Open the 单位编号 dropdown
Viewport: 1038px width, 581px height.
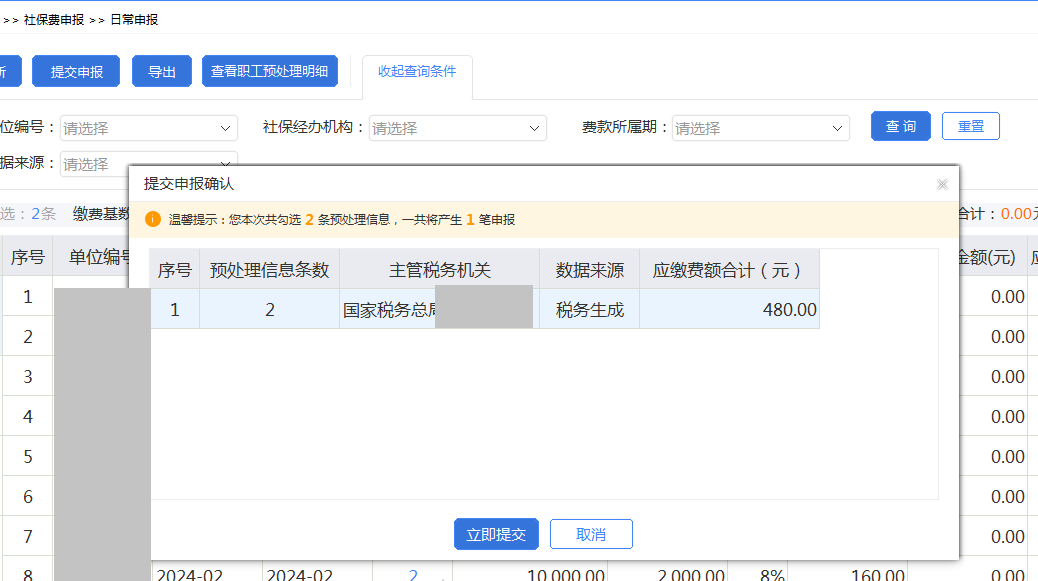coord(149,128)
